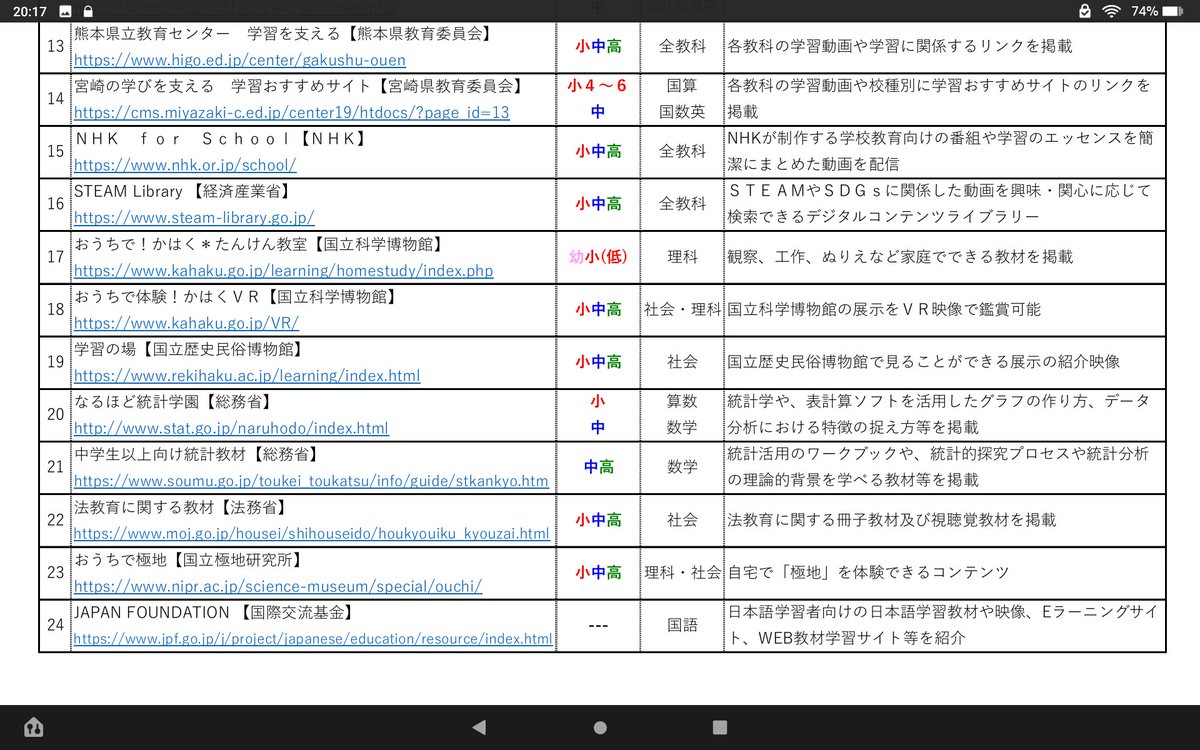Click row number 20 cell

[55, 415]
